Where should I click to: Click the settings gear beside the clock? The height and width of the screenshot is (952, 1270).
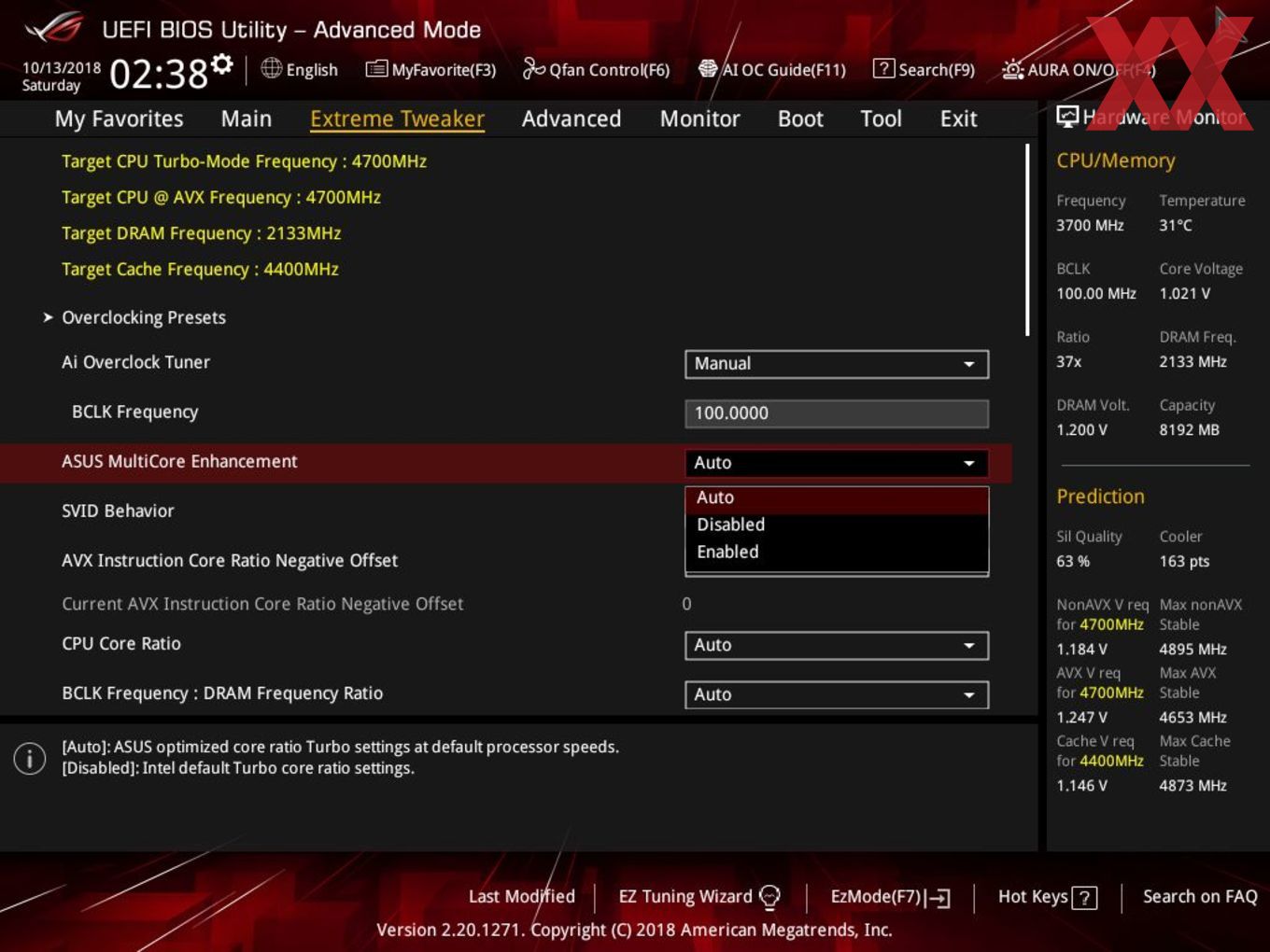tap(222, 64)
